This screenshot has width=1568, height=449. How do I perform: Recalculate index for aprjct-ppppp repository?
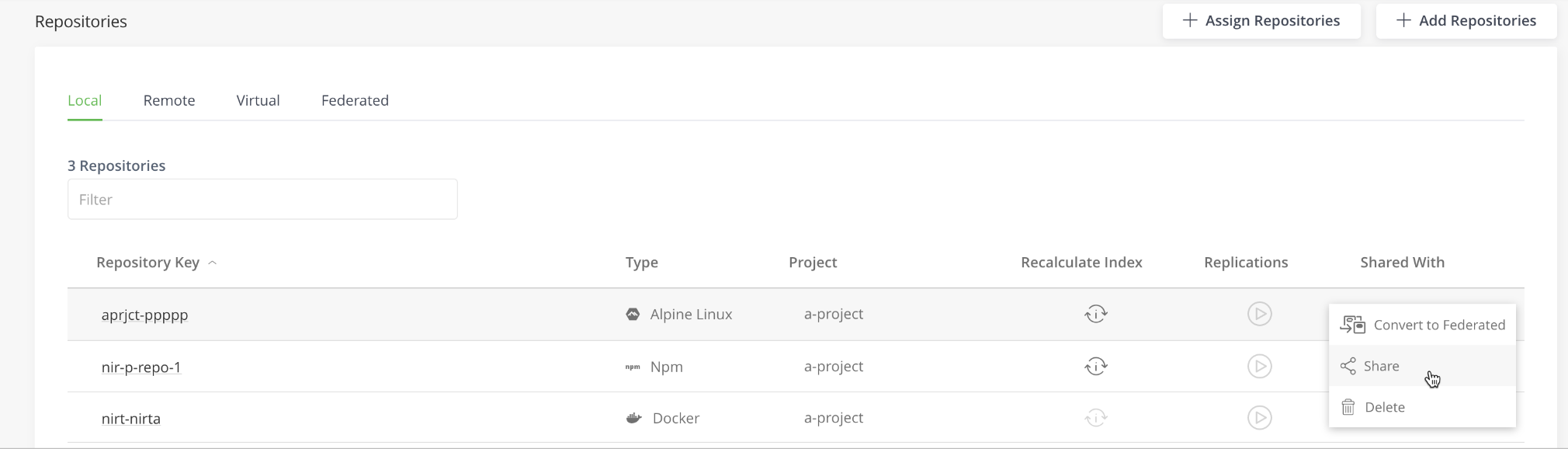coord(1095,314)
